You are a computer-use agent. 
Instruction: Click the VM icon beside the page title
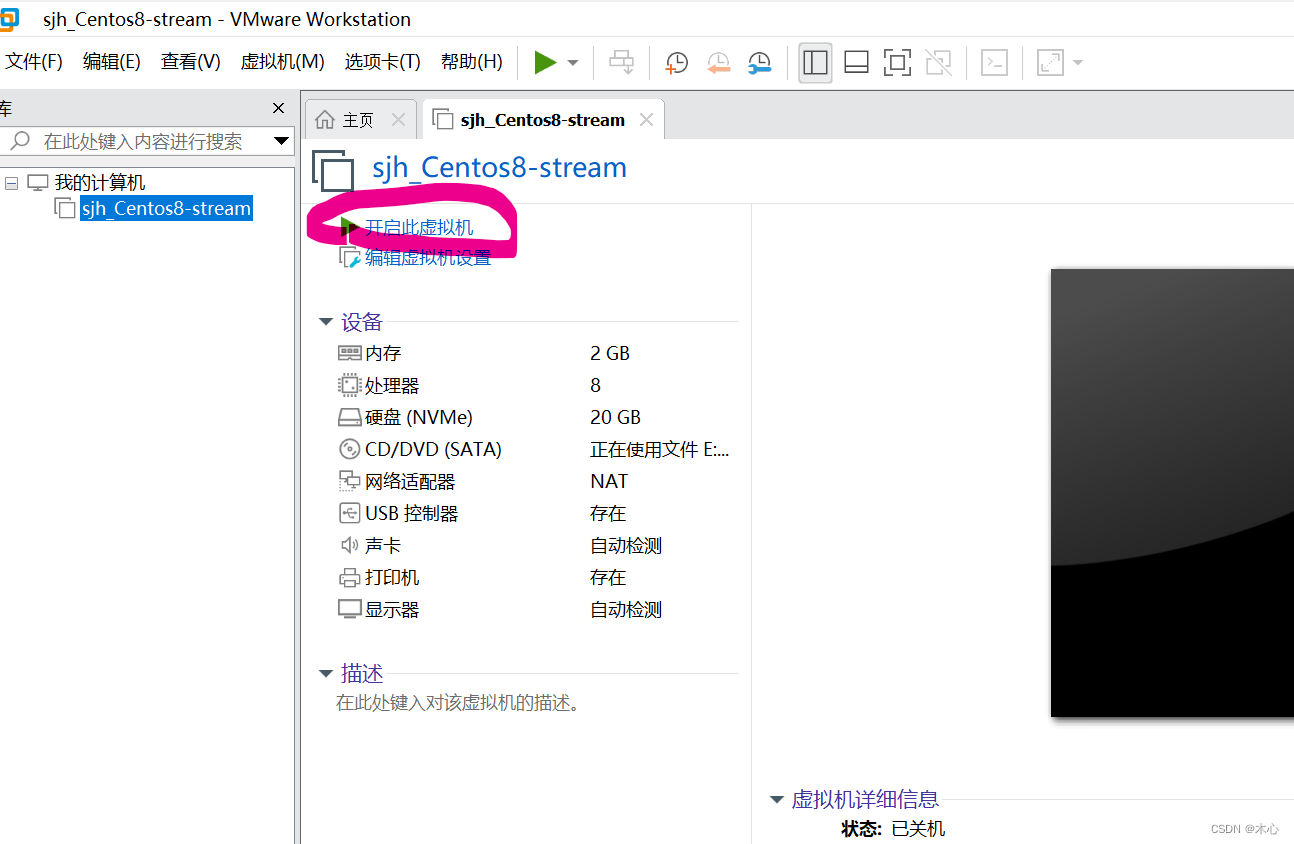[x=333, y=171]
